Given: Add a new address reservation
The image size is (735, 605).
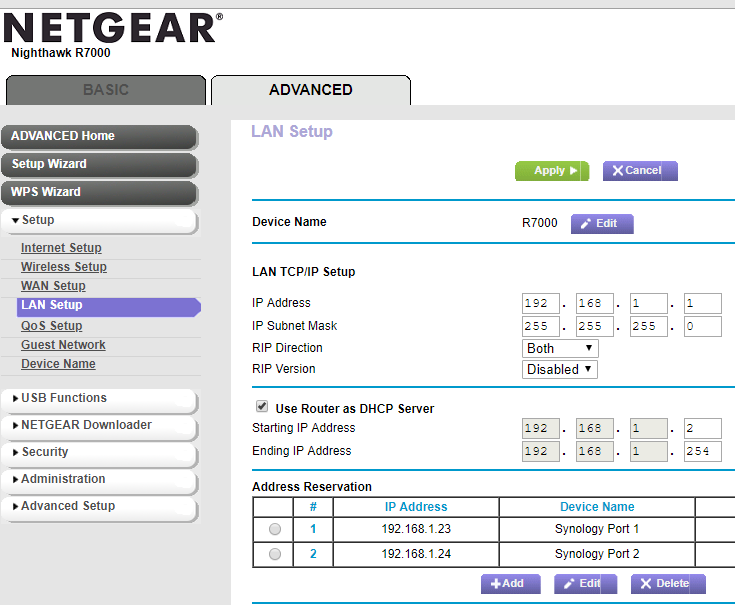Looking at the screenshot, I should (510, 584).
